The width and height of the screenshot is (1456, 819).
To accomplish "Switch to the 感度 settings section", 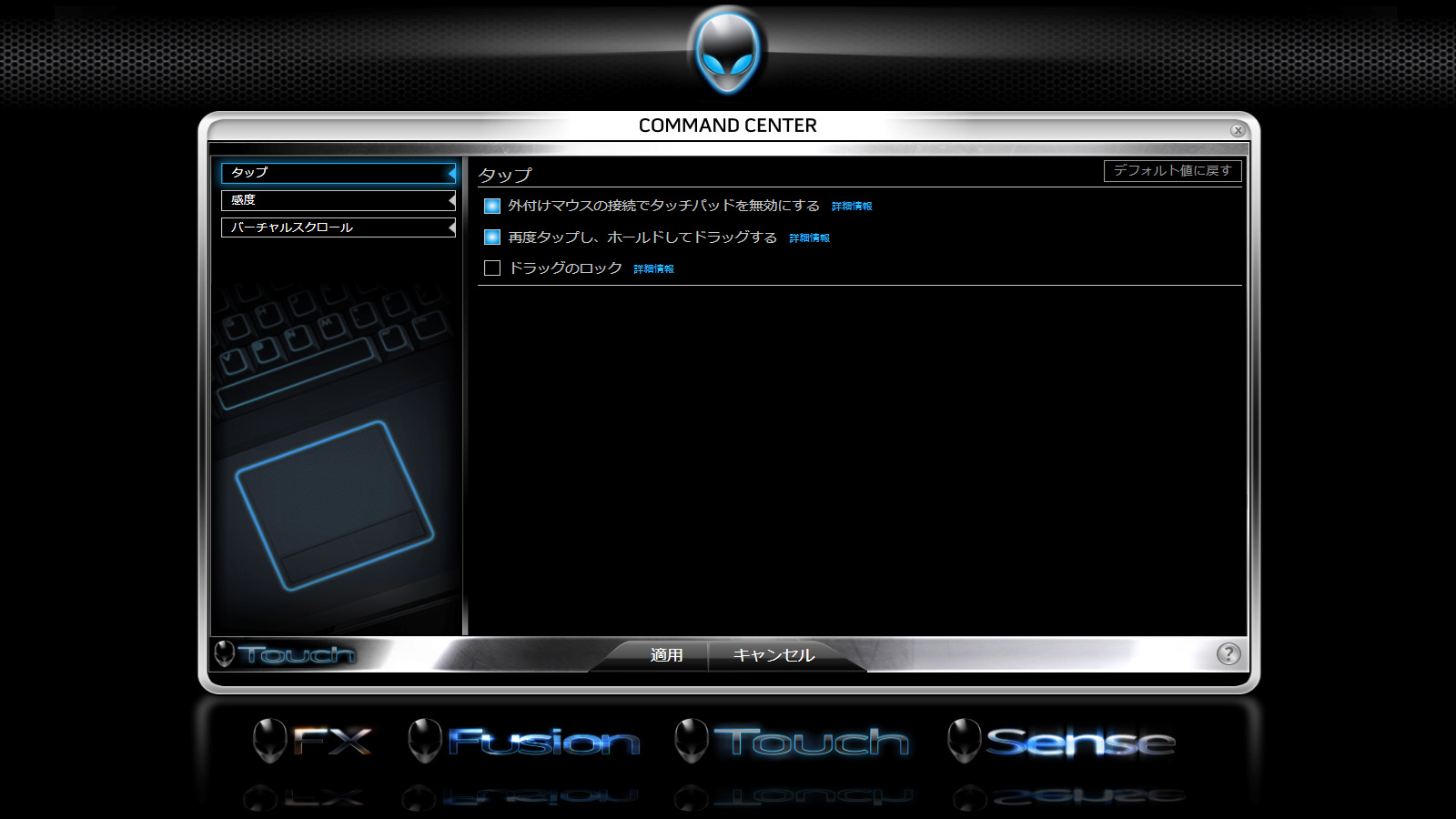I will point(339,200).
